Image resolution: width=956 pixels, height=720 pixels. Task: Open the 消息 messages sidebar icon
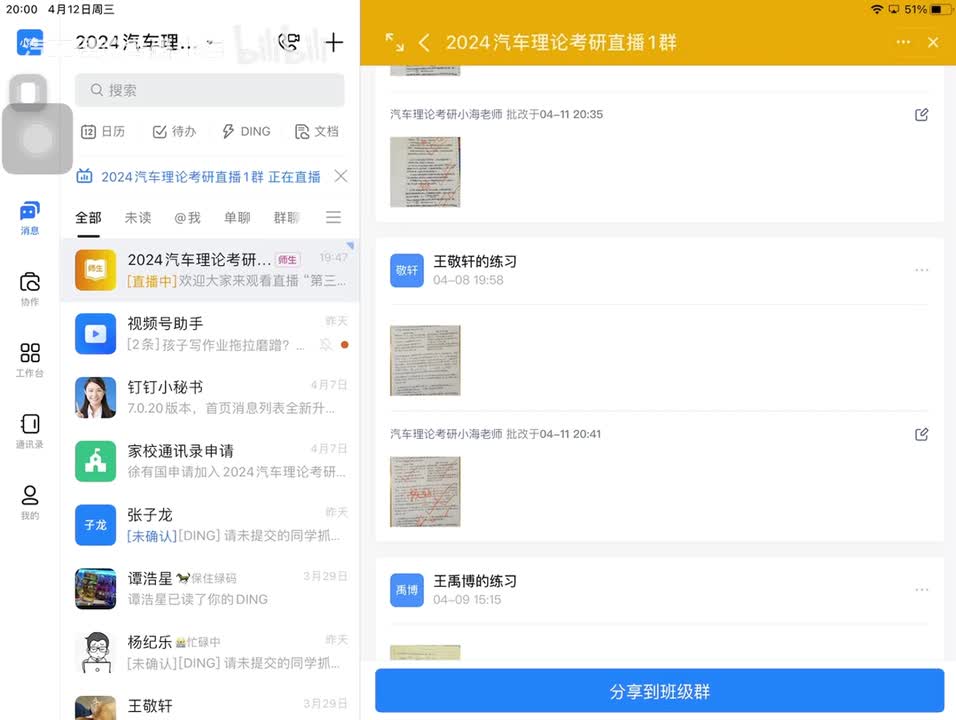(x=30, y=217)
